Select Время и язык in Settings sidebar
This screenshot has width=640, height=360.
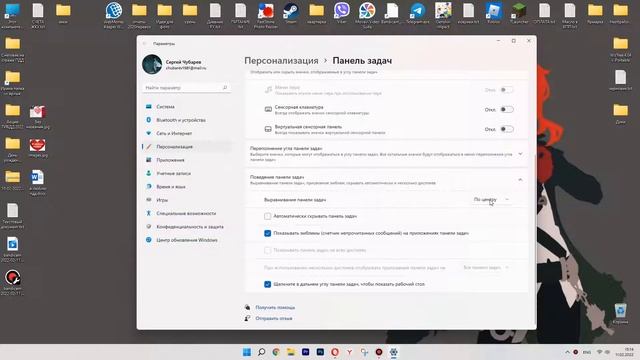[x=187, y=187]
